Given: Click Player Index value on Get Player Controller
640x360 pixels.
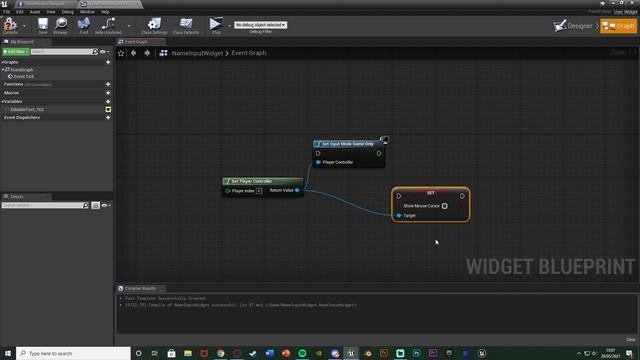Looking at the screenshot, I should tap(259, 191).
